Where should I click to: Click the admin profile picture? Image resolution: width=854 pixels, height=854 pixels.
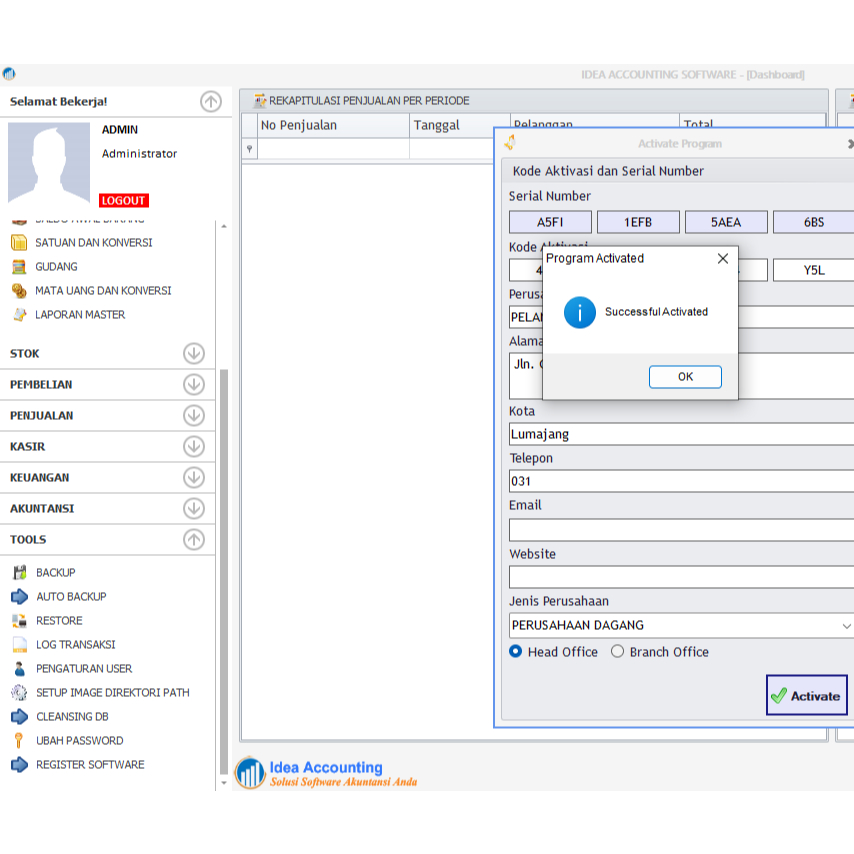point(49,162)
